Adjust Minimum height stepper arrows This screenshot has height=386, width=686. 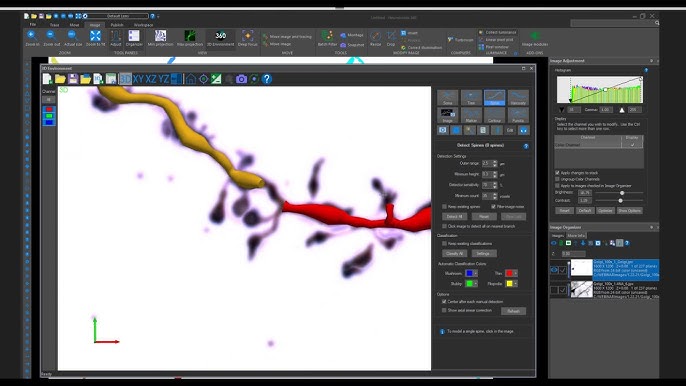(x=495, y=174)
